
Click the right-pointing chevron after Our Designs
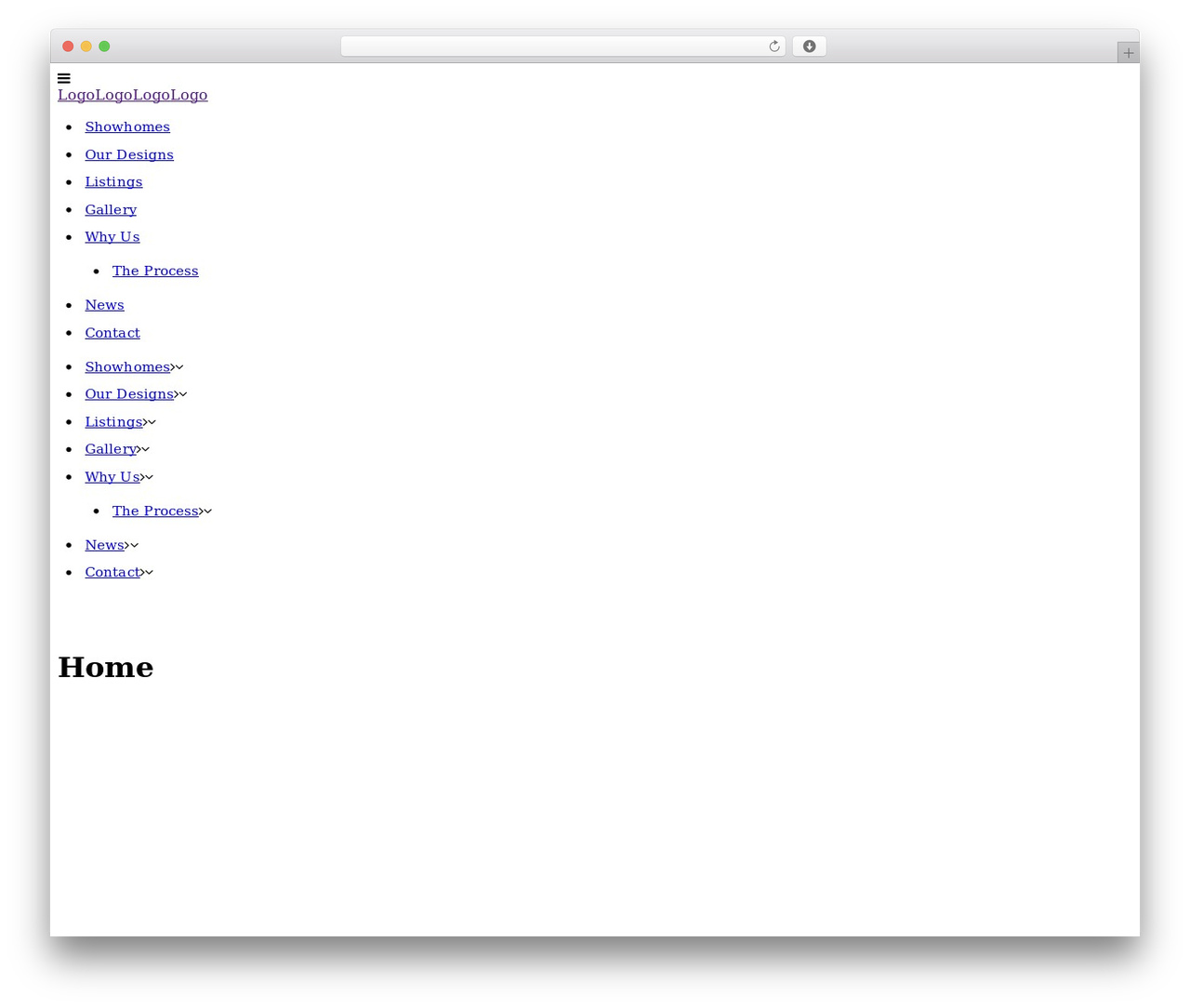coord(177,394)
